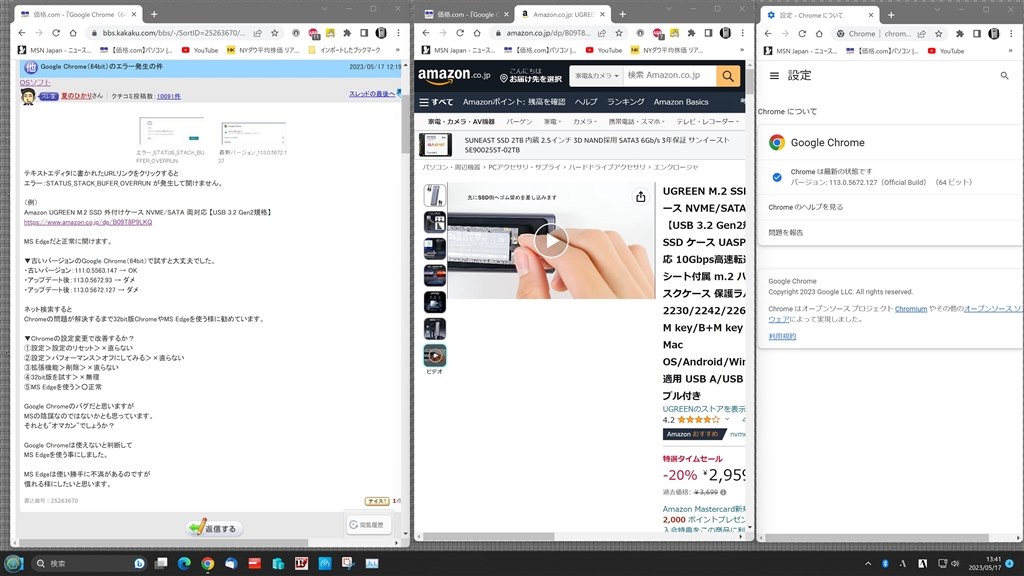Share the UGREEN product via share icon
This screenshot has width=1024, height=576.
641,197
